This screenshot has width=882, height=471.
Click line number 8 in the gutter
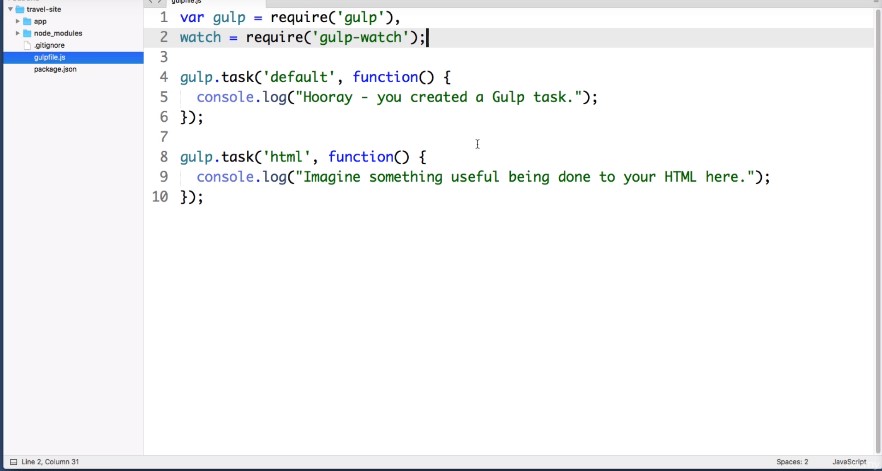coord(163,157)
